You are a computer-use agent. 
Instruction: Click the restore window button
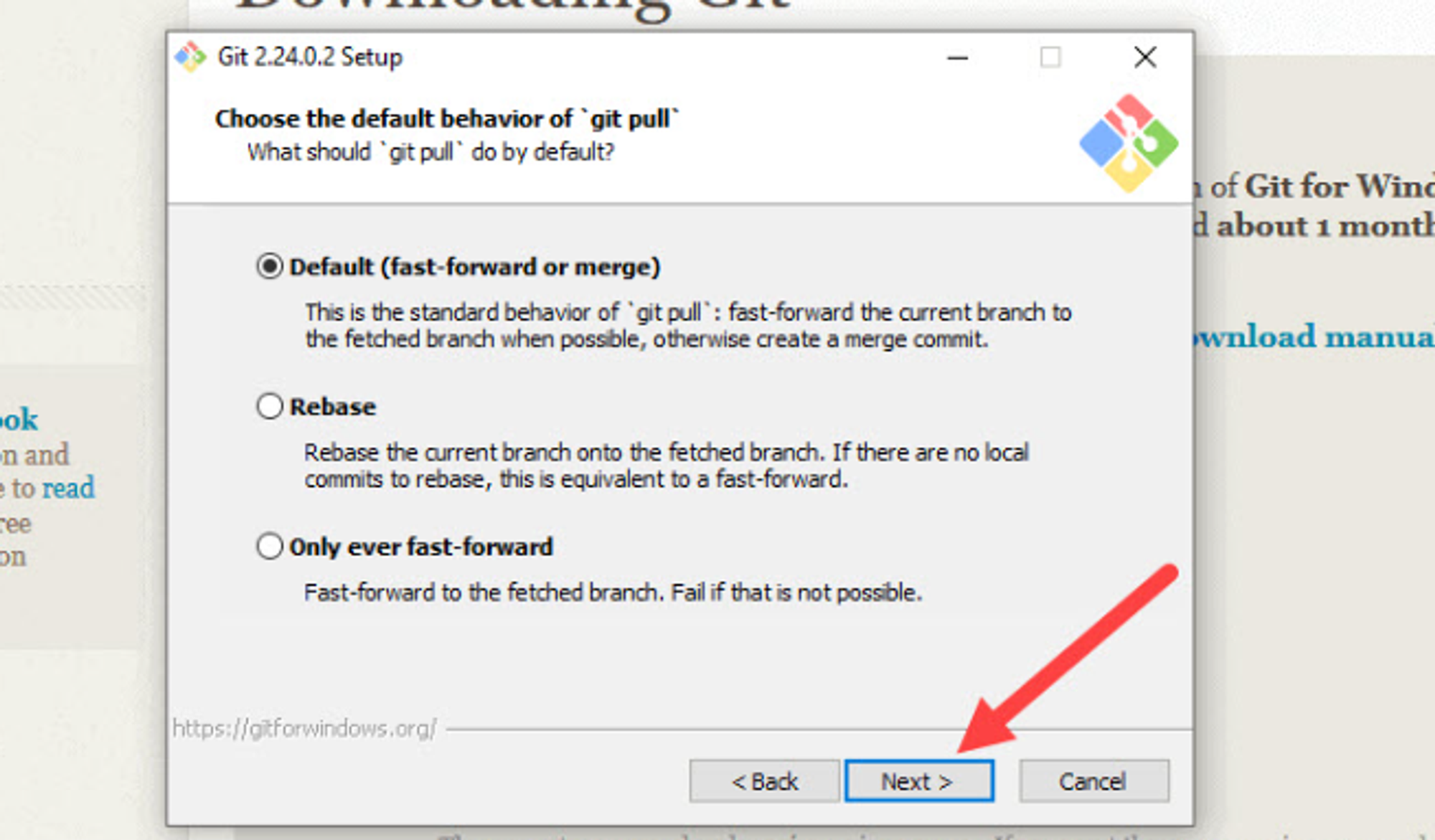pyautogui.click(x=1051, y=57)
